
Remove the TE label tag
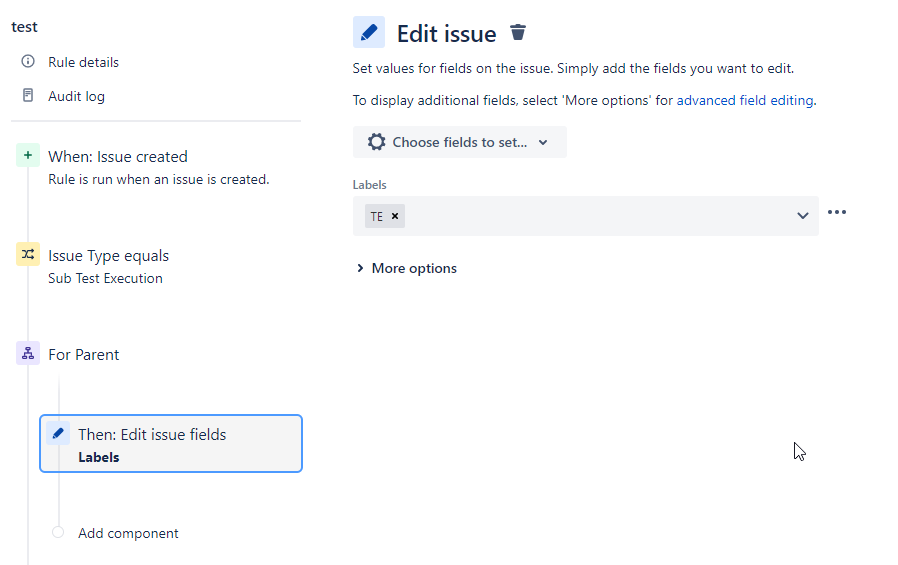coord(395,216)
